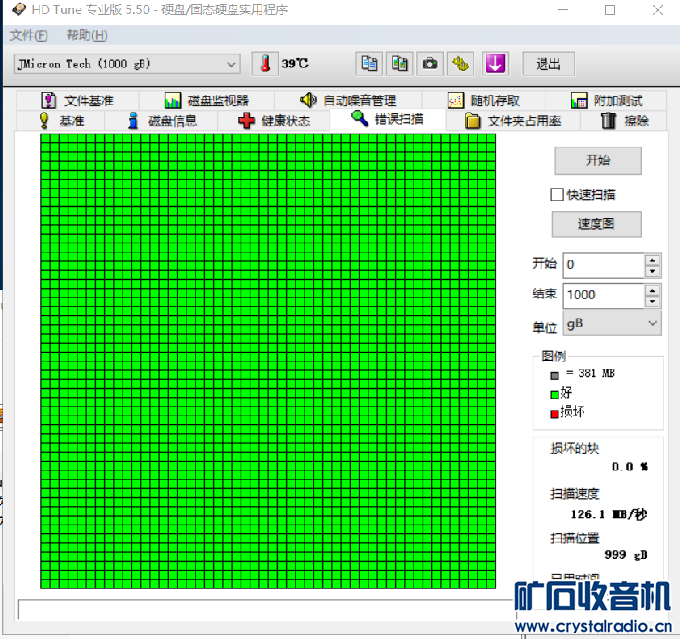This screenshot has height=639, width=680.
Task: Decrease the 开始 value with down arrow
Action: [652, 272]
